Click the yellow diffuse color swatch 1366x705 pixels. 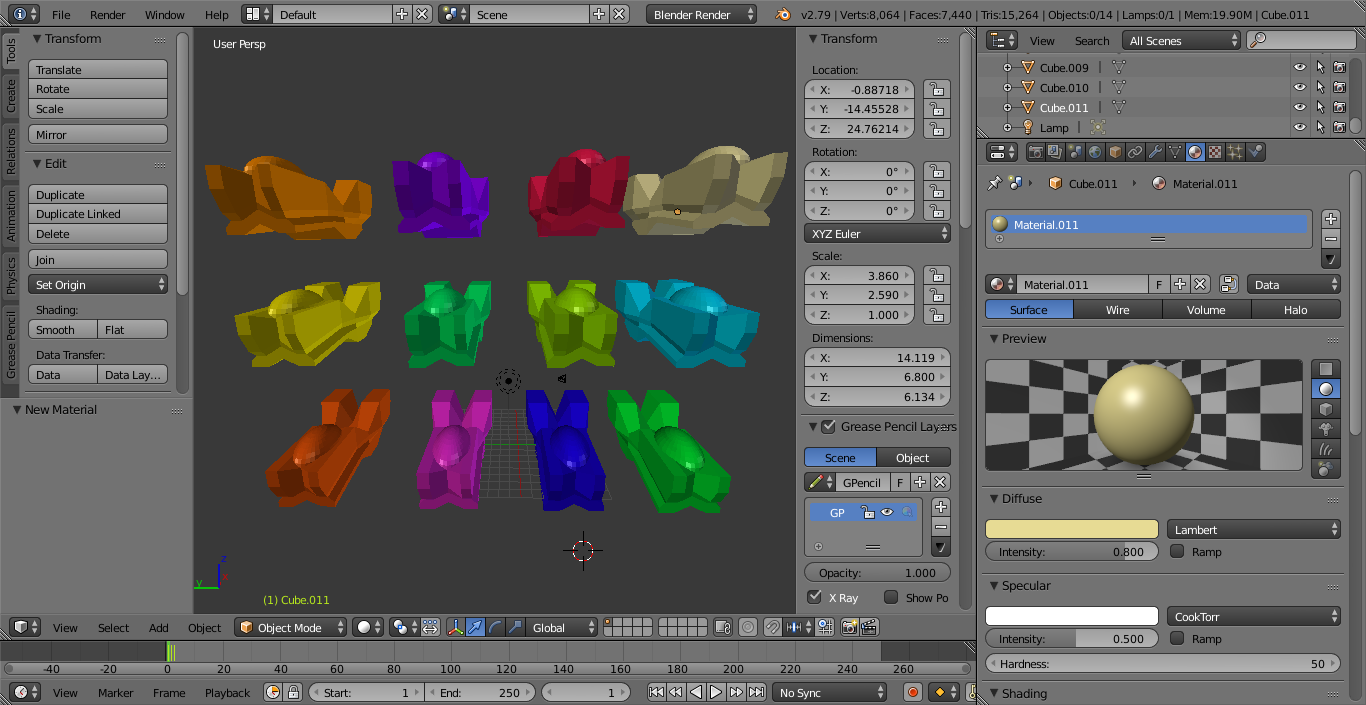coord(1072,530)
